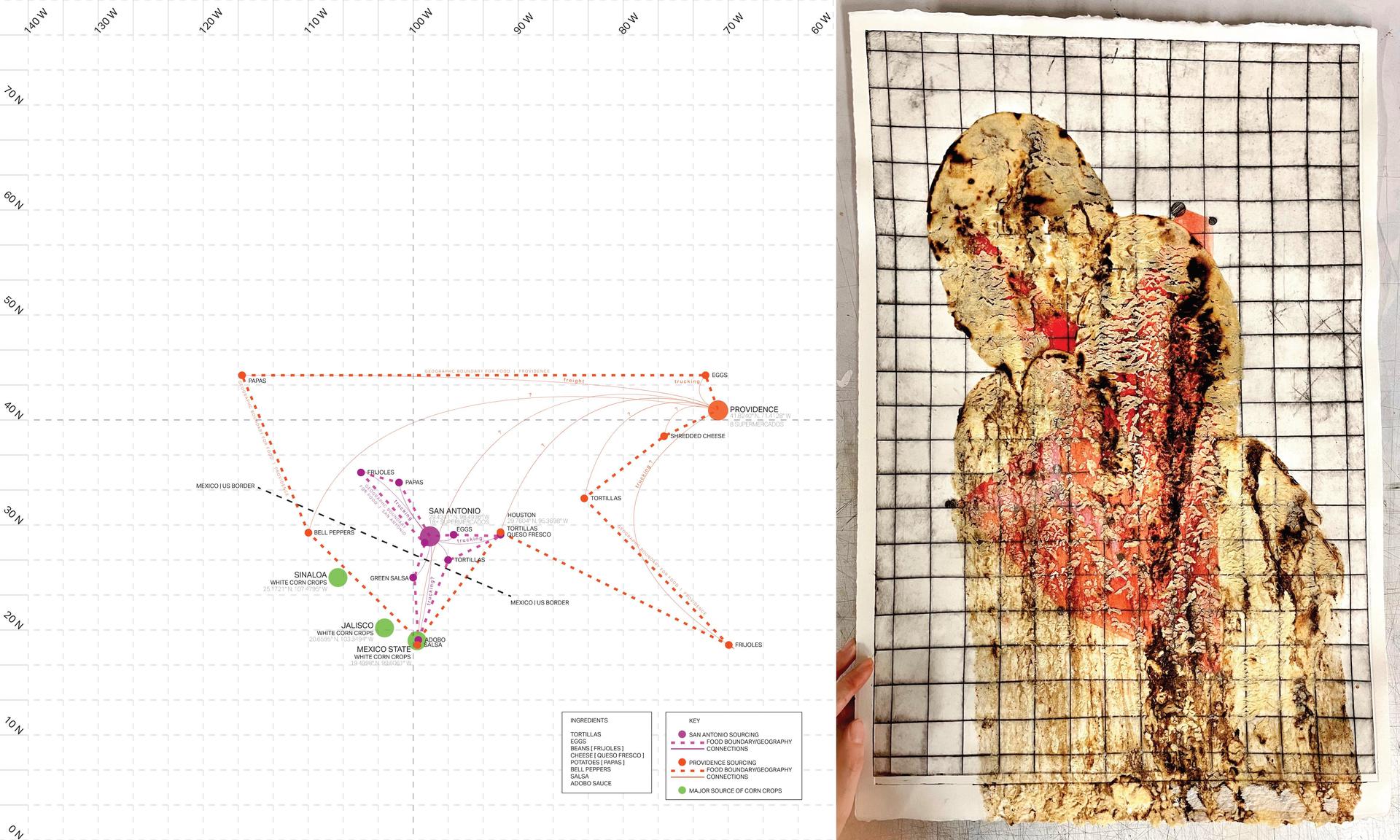Click the 'PROVIDENCE' city label
Viewport: 1400px width, 840px height.
click(754, 410)
